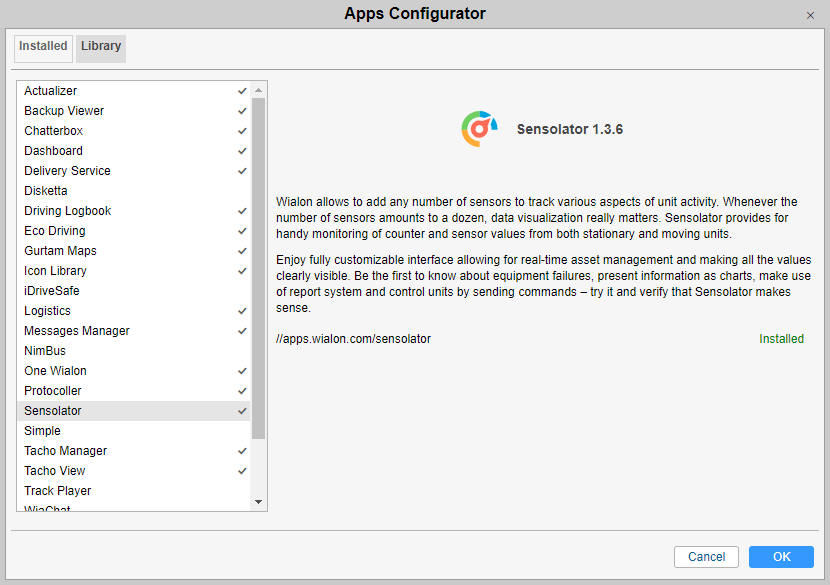Click the checkmark next to Actualizer
This screenshot has width=830, height=585.
pos(242,91)
